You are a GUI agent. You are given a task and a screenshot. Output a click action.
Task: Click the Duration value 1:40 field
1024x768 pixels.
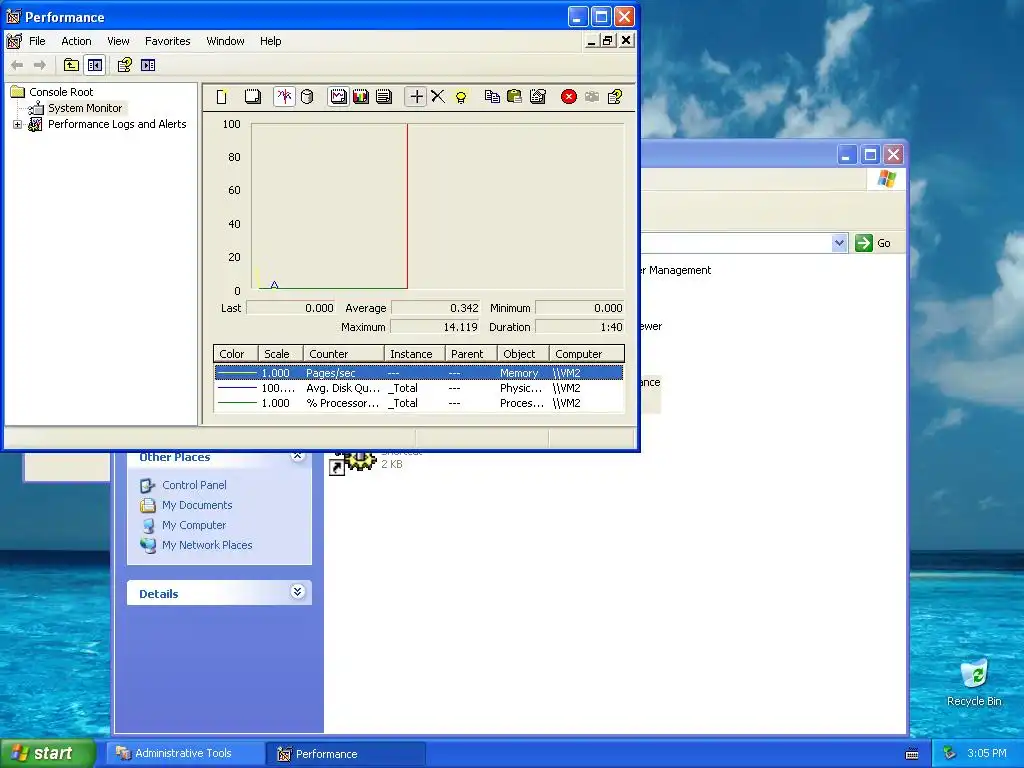(x=580, y=327)
